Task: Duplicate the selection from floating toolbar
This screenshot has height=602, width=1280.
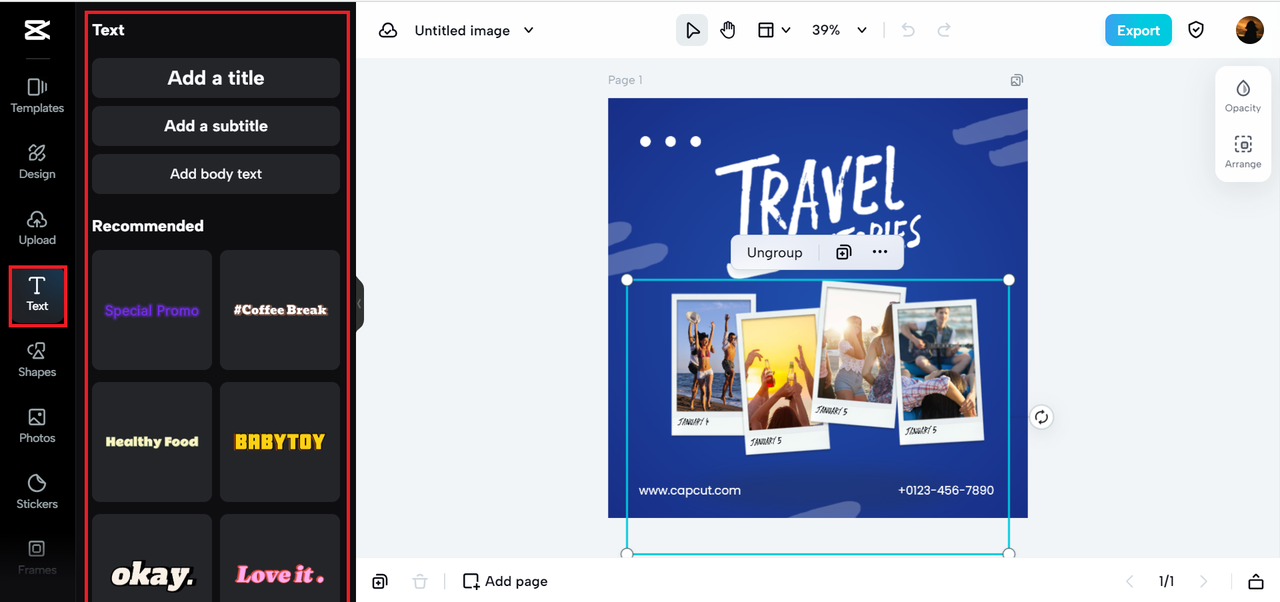Action: (843, 252)
